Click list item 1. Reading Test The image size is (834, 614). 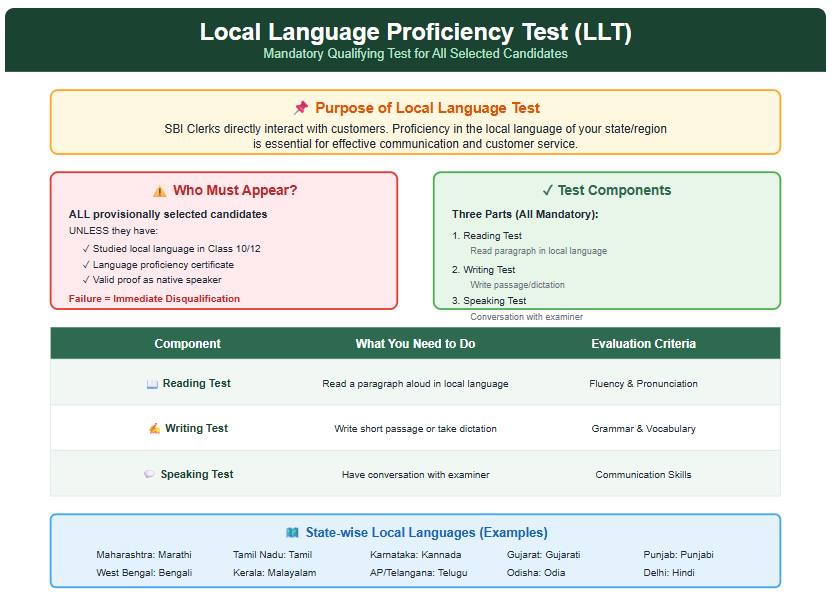487,236
